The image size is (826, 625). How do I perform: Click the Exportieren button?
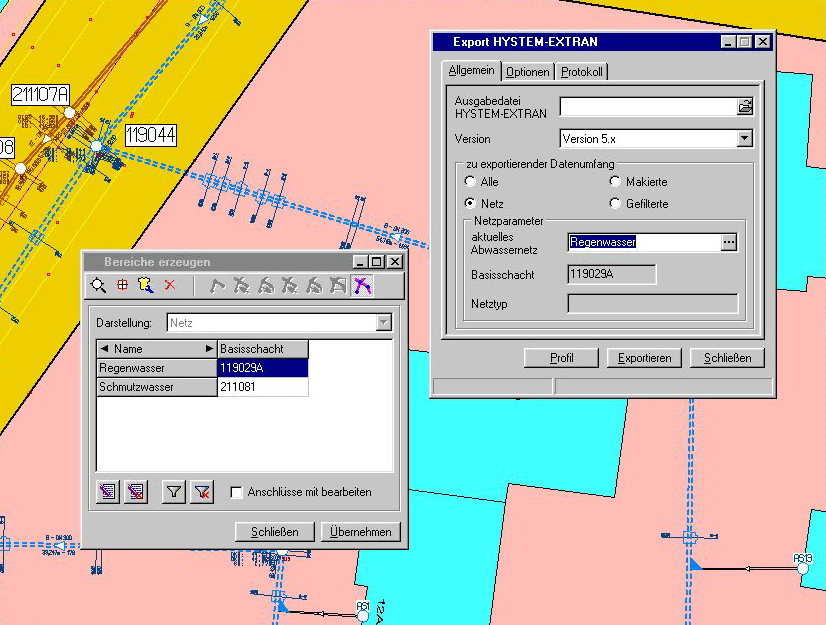tap(644, 358)
